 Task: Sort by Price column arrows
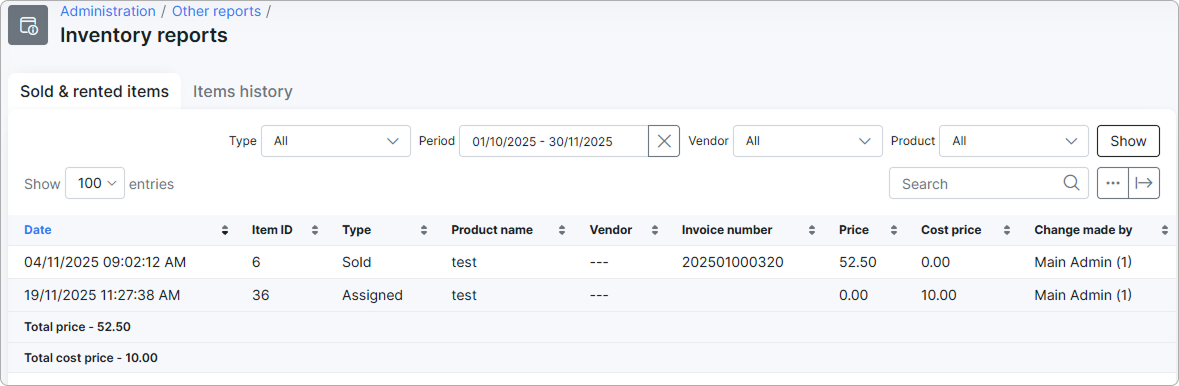[894, 230]
